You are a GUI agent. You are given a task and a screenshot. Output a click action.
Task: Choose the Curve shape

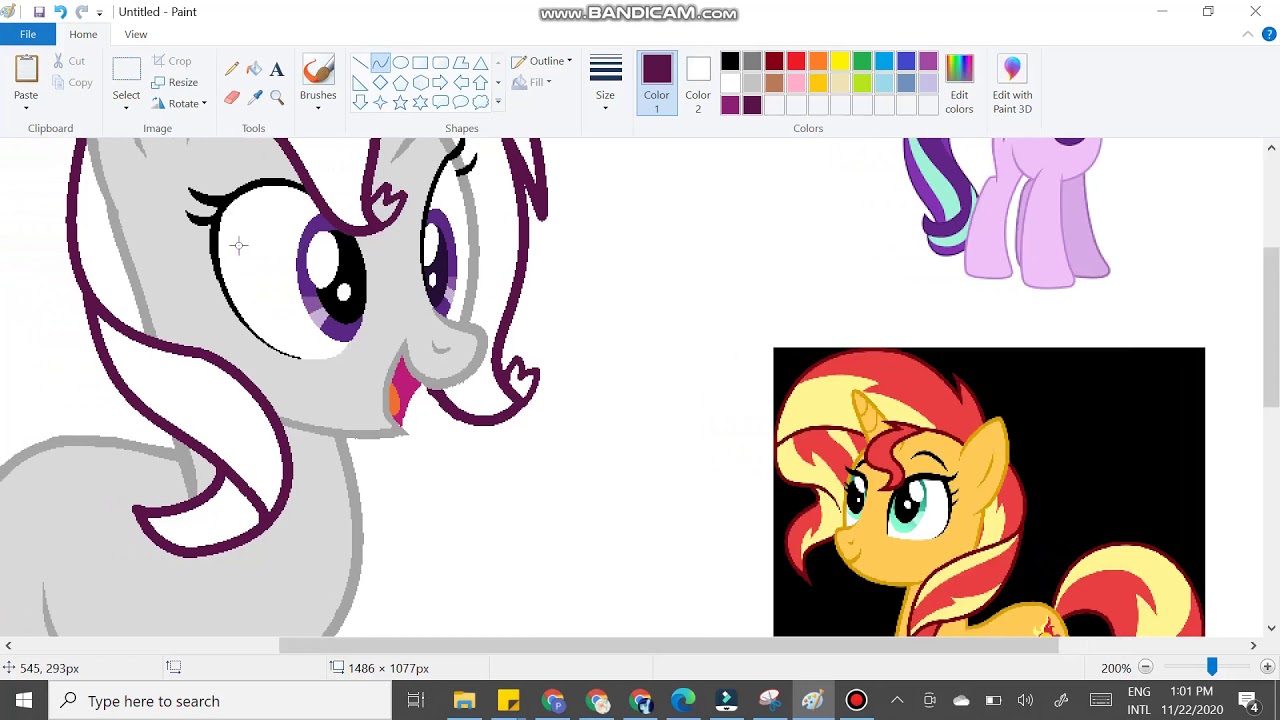[x=380, y=63]
